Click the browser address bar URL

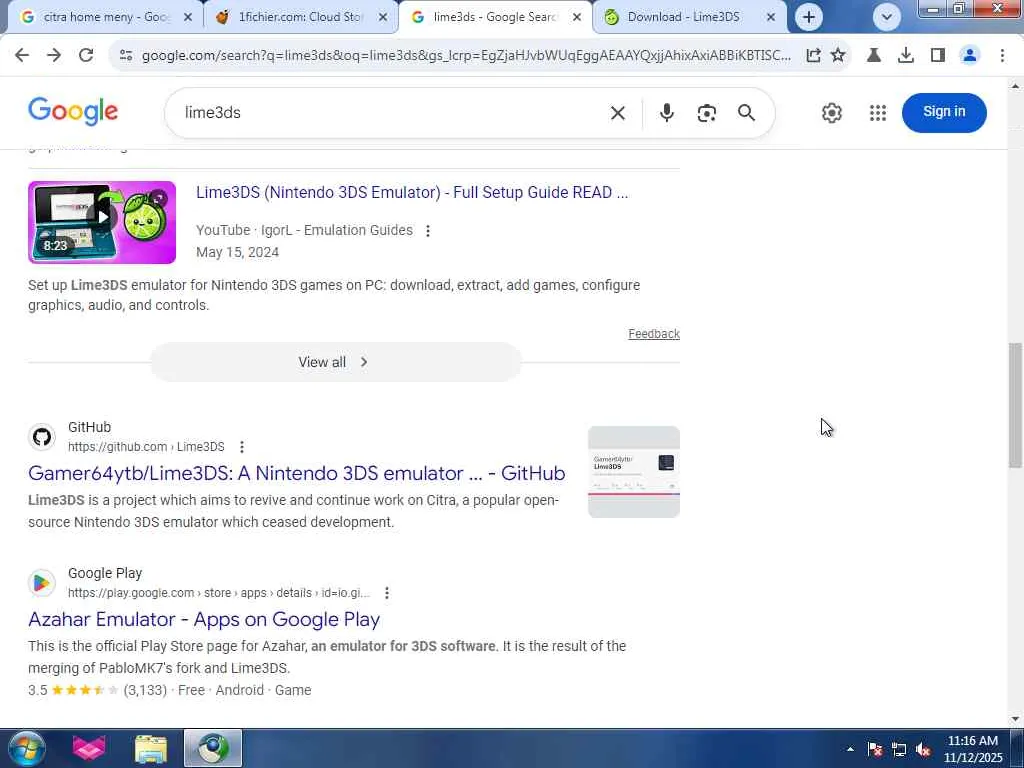466,56
